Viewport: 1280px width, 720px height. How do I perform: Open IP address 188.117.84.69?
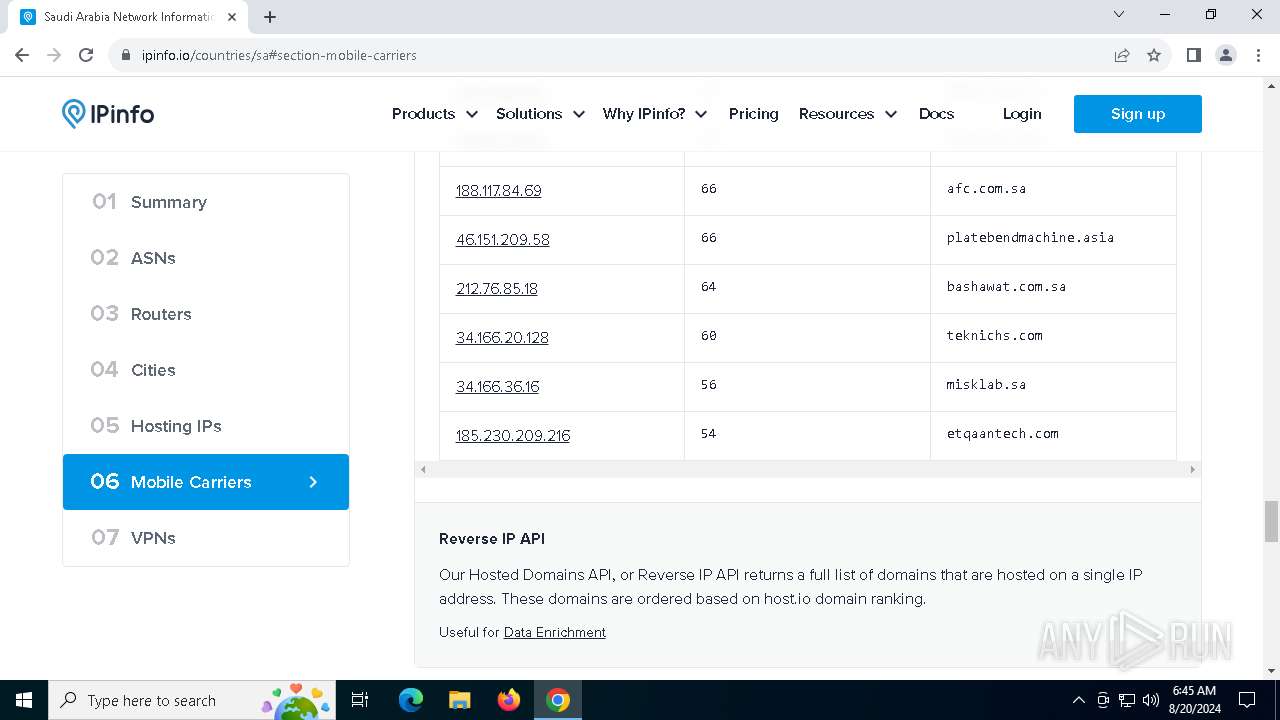498,190
